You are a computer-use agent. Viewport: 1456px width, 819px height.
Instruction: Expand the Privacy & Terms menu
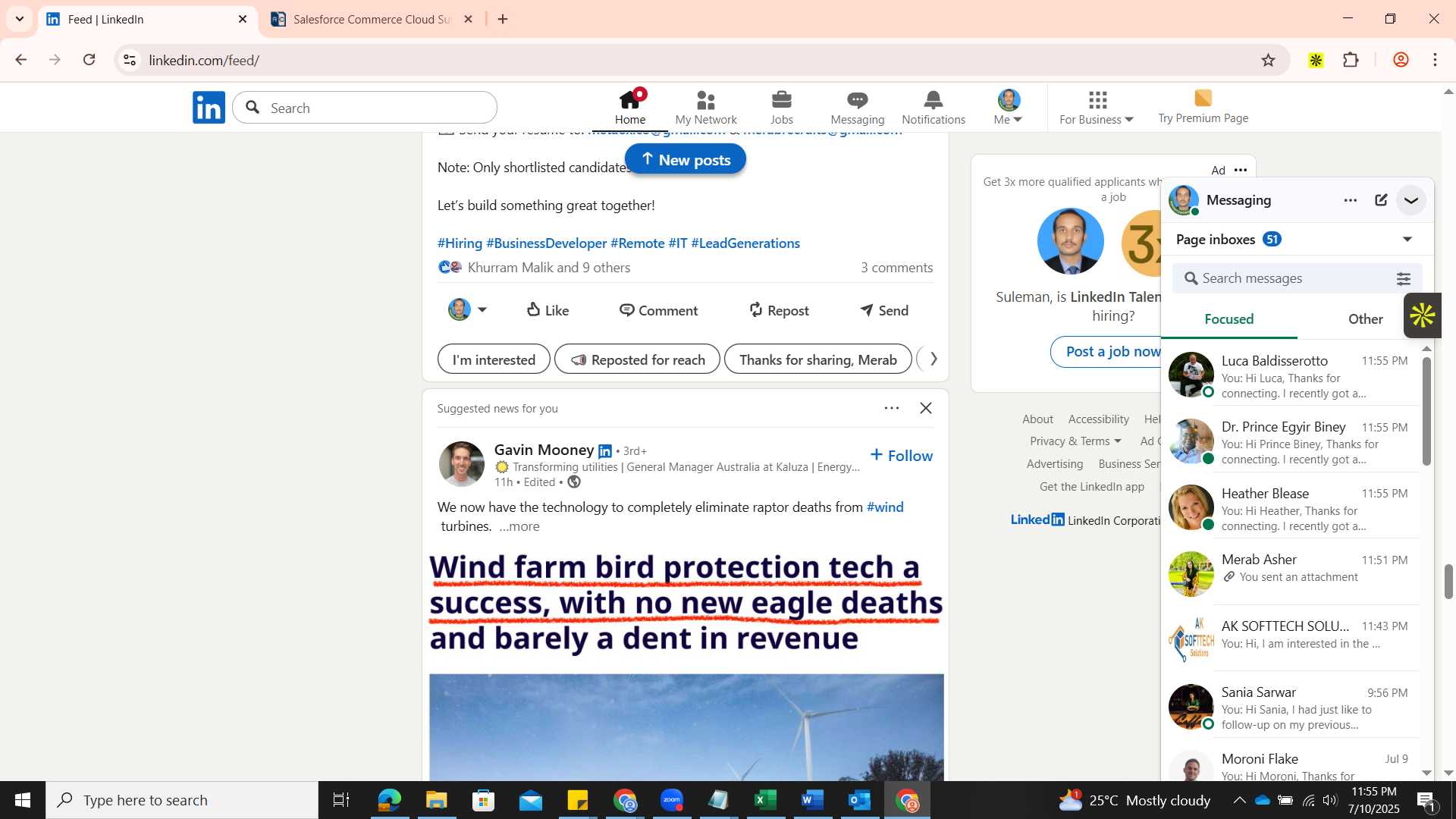[1075, 441]
